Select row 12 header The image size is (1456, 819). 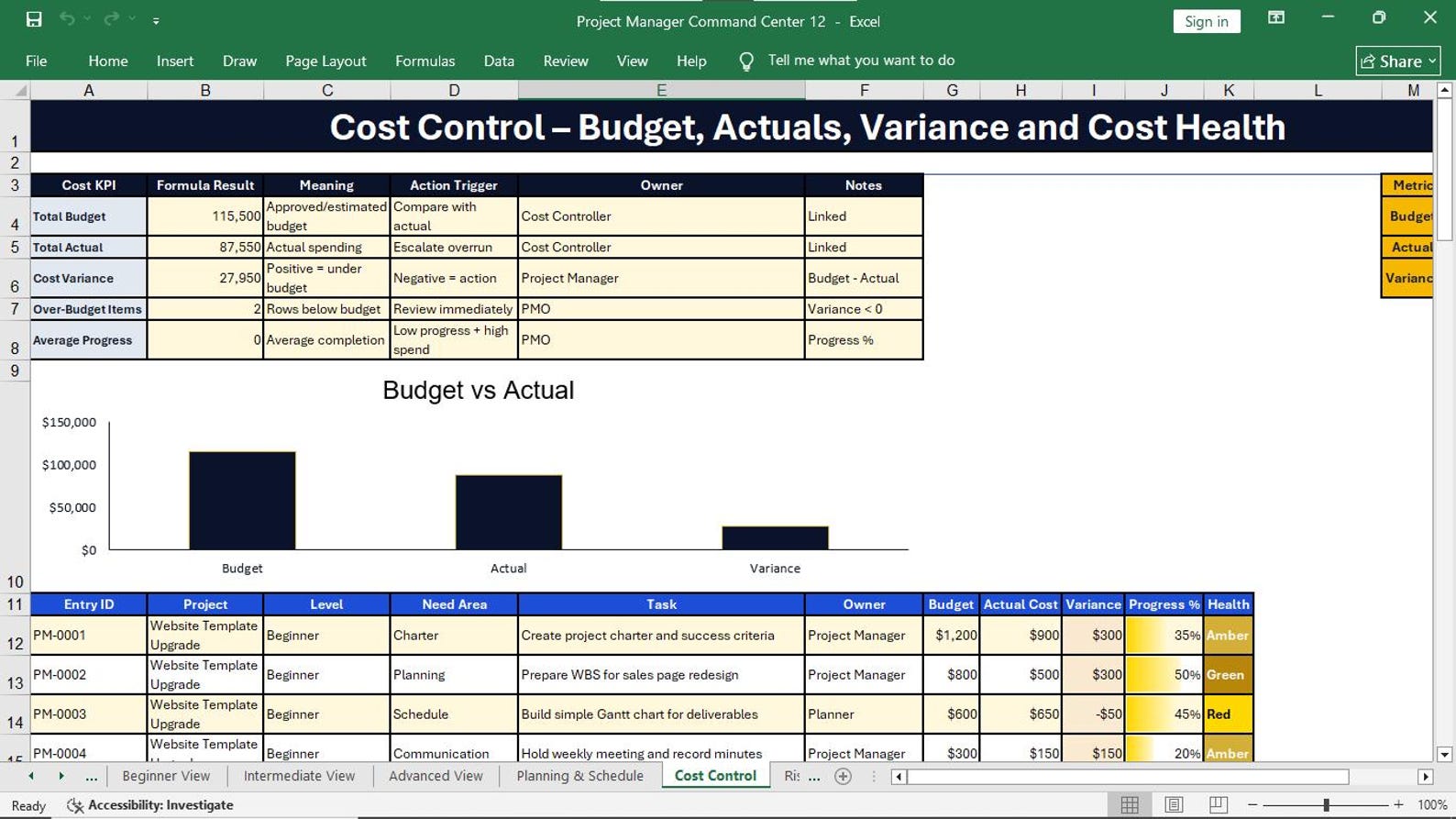15,635
